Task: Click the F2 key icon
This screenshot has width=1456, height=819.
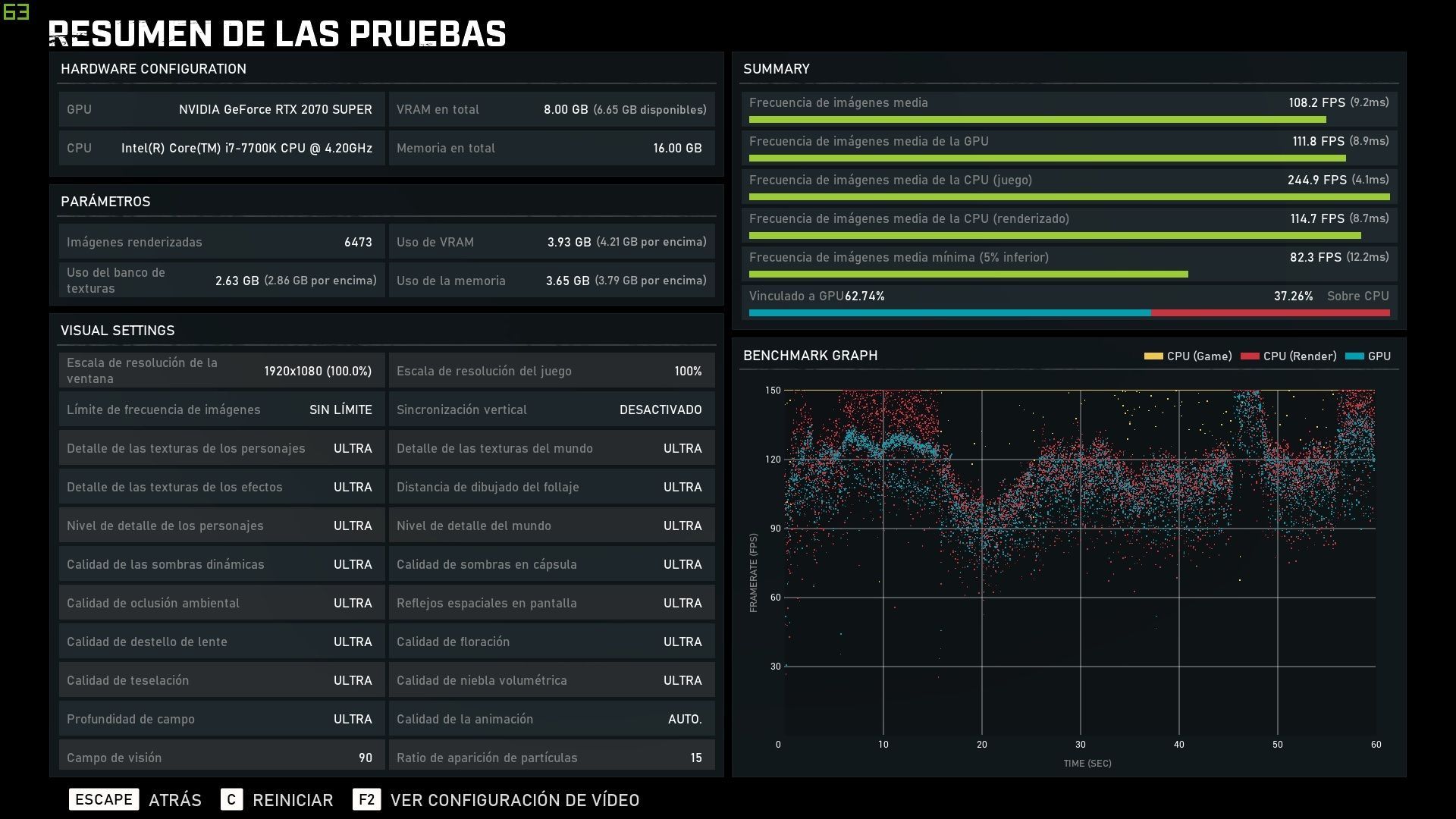Action: pos(366,799)
